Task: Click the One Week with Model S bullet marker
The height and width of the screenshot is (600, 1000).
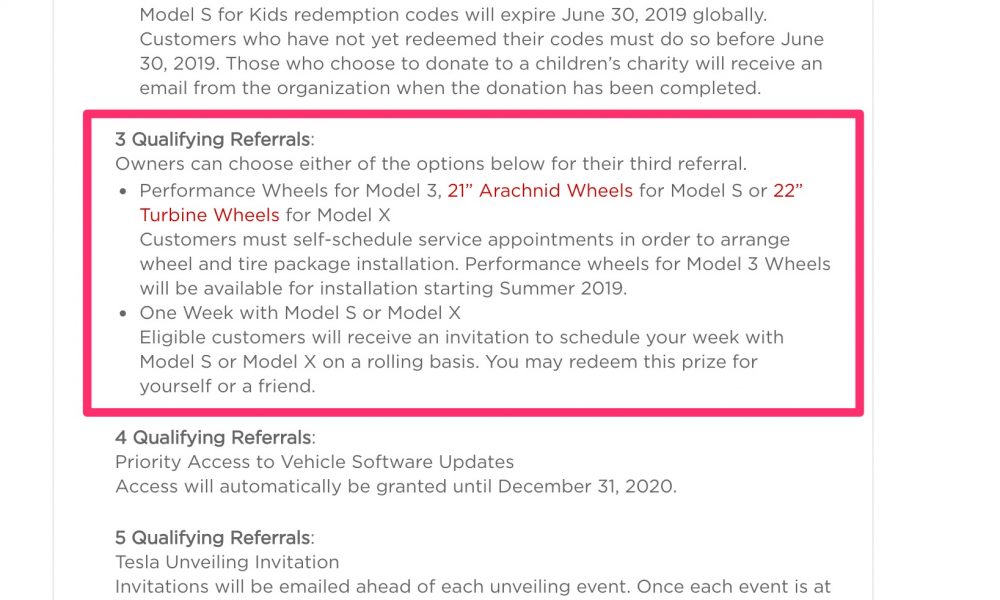Action: click(x=123, y=314)
